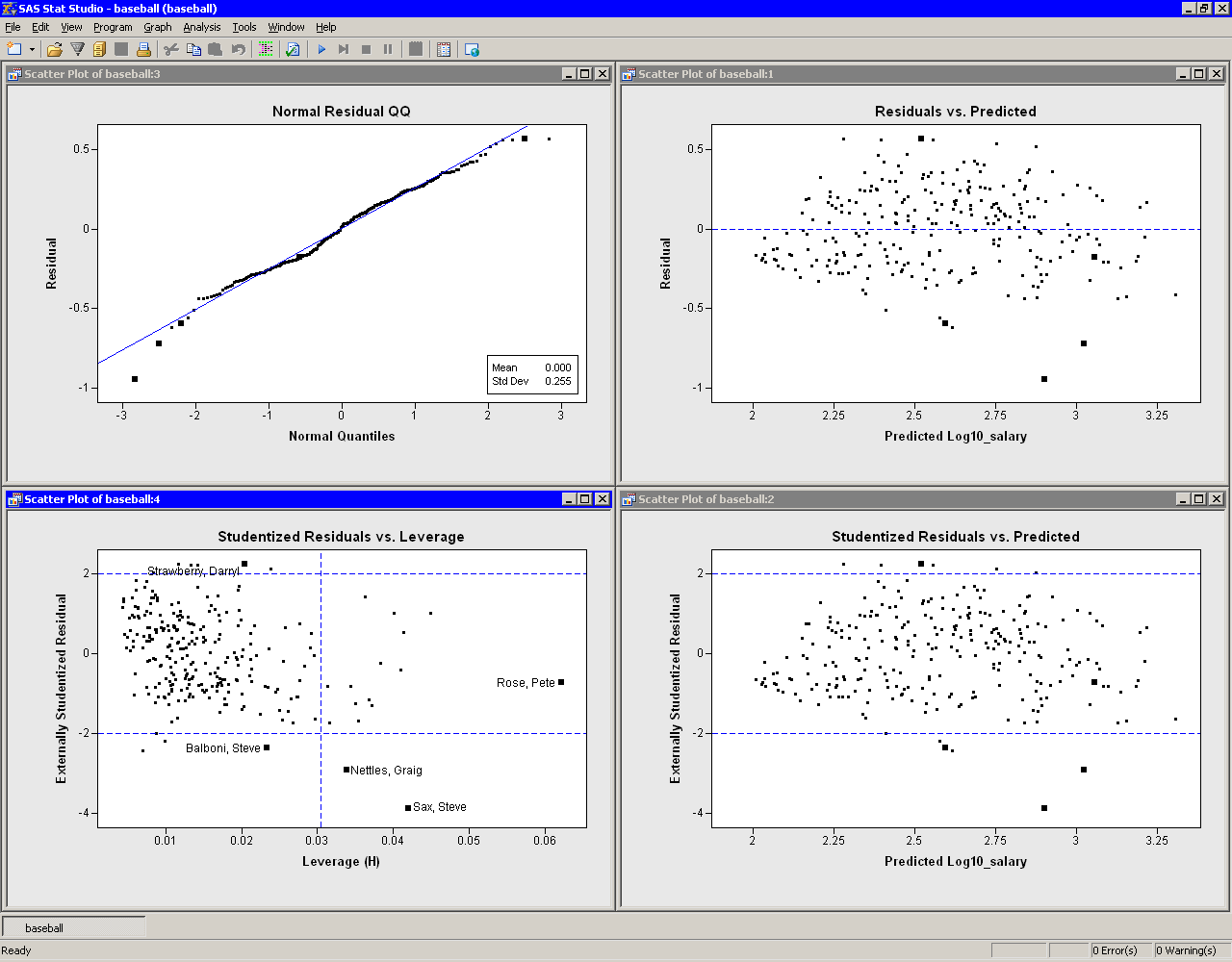Click the Rose, Pete data point label
This screenshot has width=1232, height=962.
[526, 683]
